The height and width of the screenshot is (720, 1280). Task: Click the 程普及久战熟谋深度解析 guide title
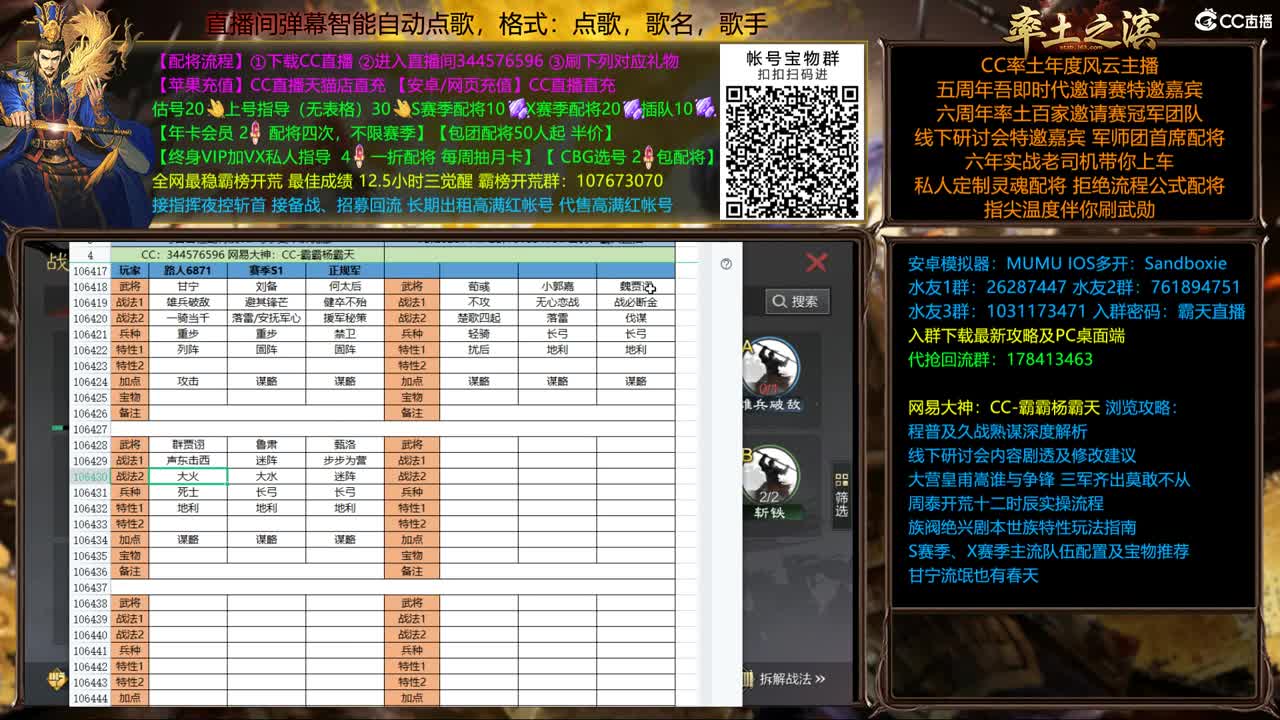[997, 431]
